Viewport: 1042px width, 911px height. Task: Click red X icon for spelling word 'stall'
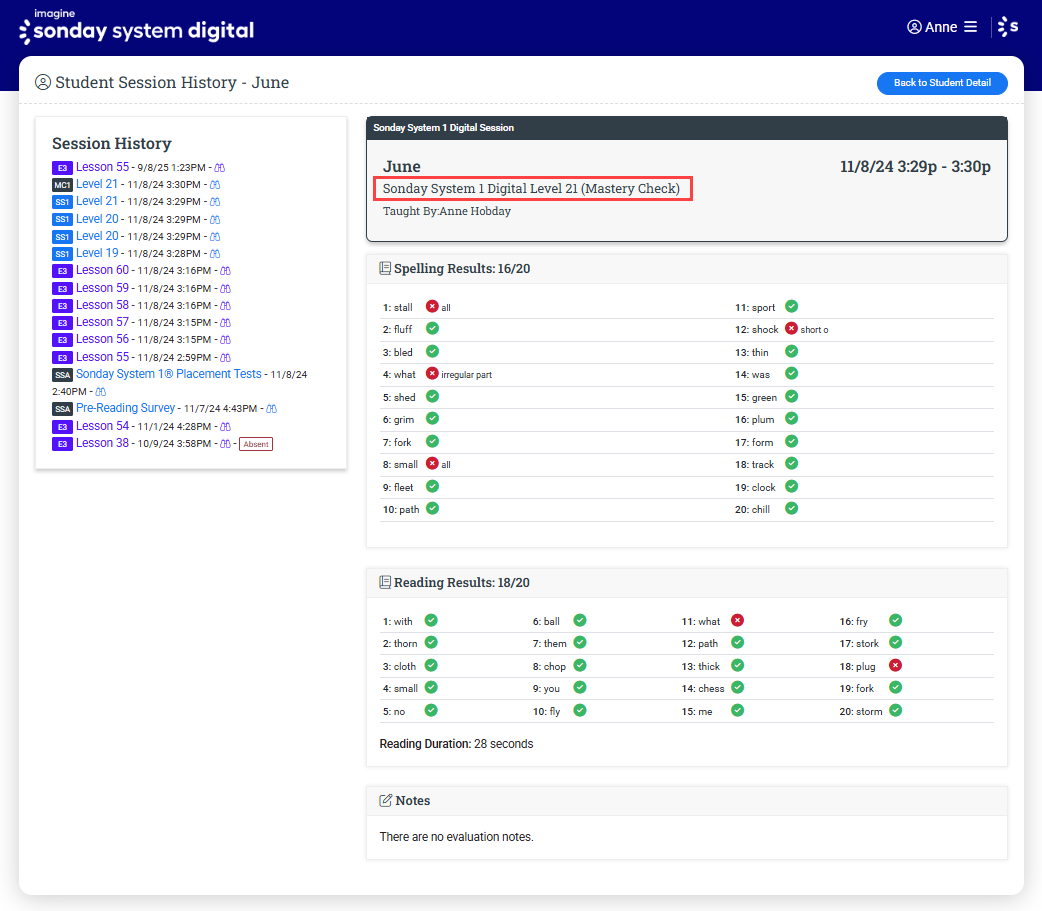tap(432, 307)
